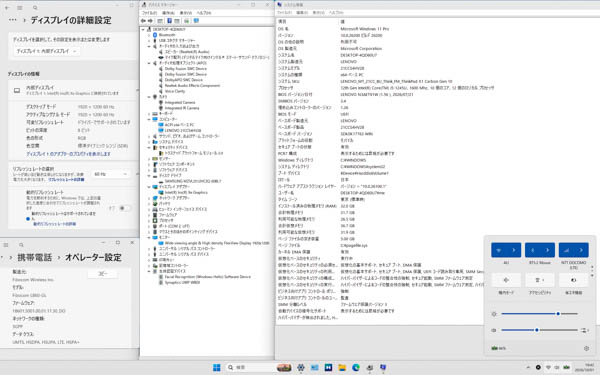Screen dimensions: 600x375
Task: Open Microsoft Edge from the taskbar
Action: coord(356,367)
